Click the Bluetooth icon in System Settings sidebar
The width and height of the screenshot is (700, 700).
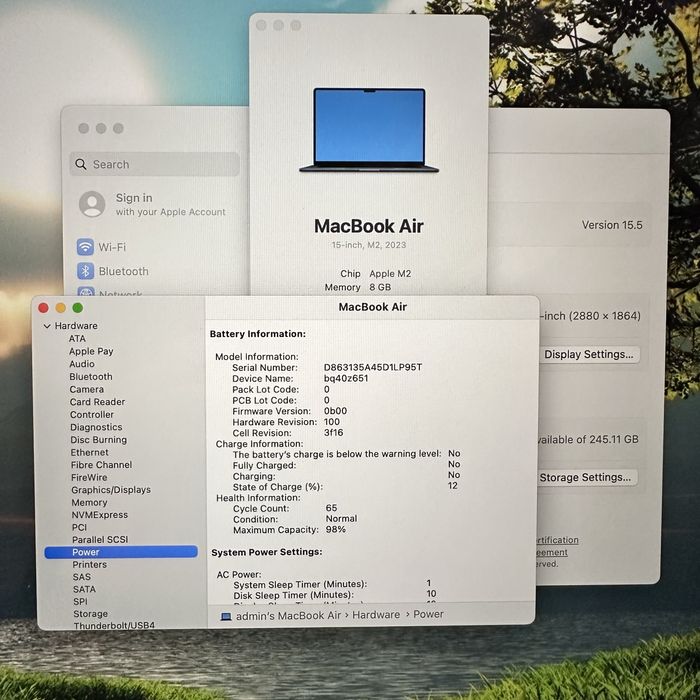pyautogui.click(x=85, y=271)
